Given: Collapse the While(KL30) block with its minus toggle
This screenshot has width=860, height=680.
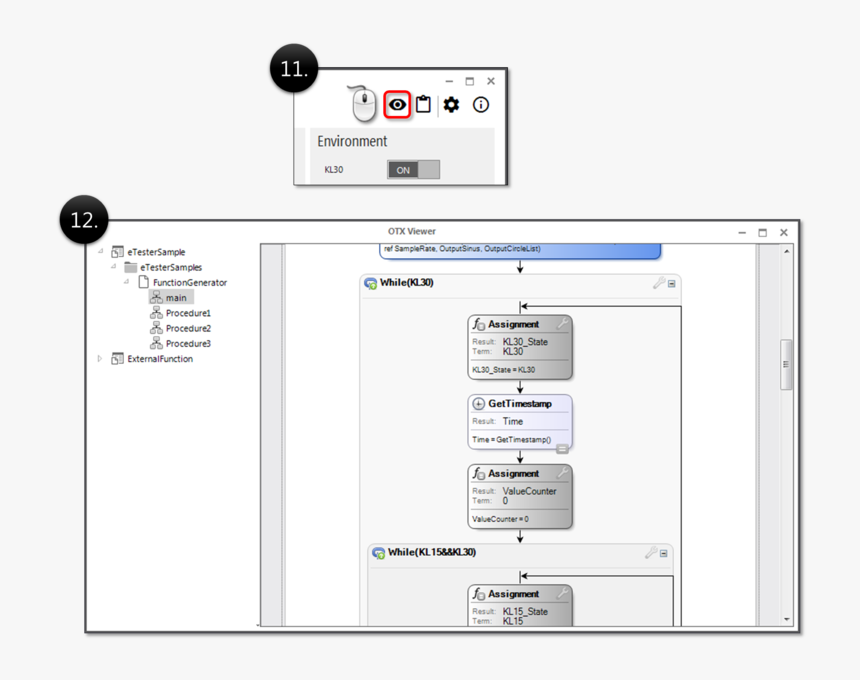Looking at the screenshot, I should tap(670, 283).
